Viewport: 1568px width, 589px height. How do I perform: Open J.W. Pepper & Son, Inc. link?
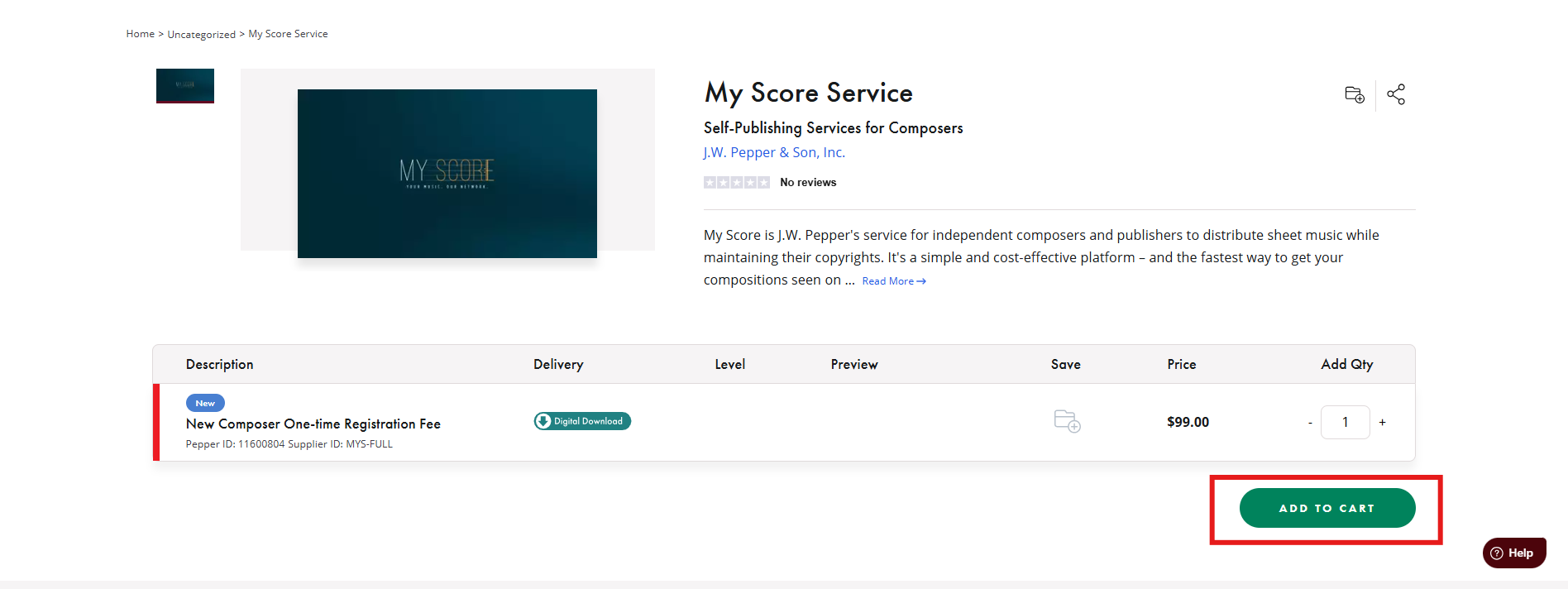[774, 152]
